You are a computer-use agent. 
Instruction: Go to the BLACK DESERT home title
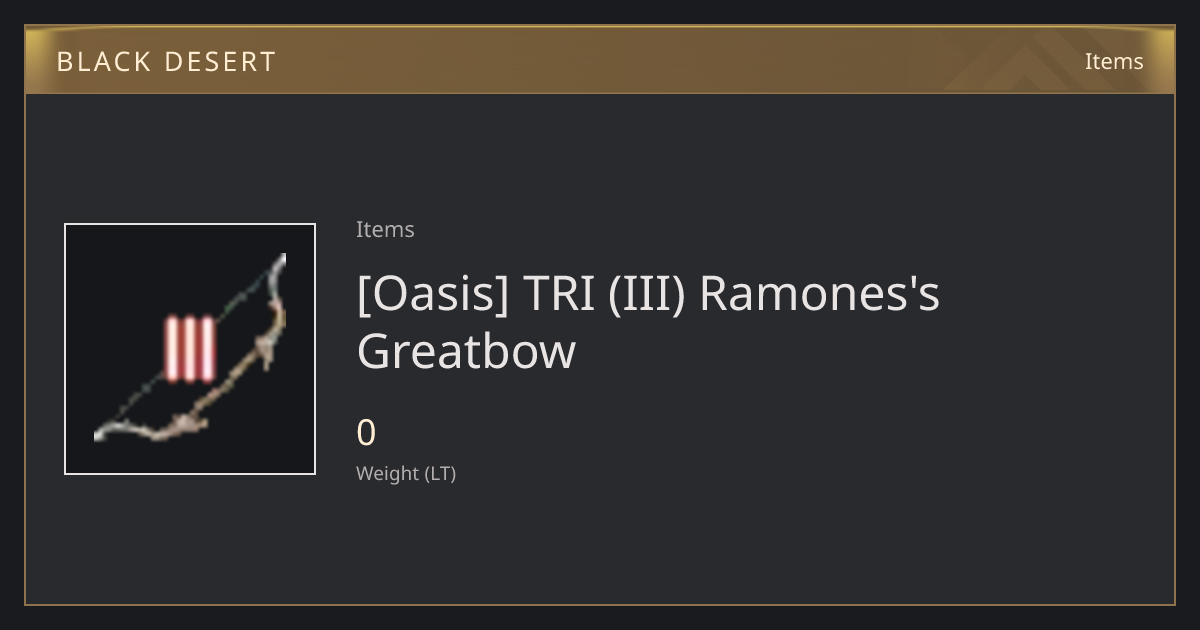tap(166, 61)
